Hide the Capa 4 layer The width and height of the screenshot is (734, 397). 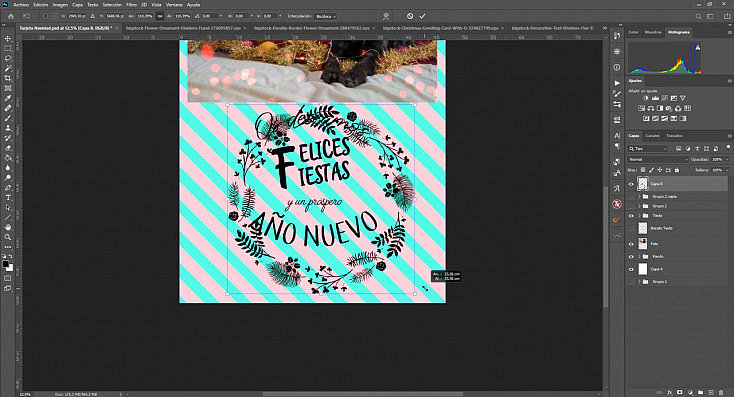(x=631, y=269)
